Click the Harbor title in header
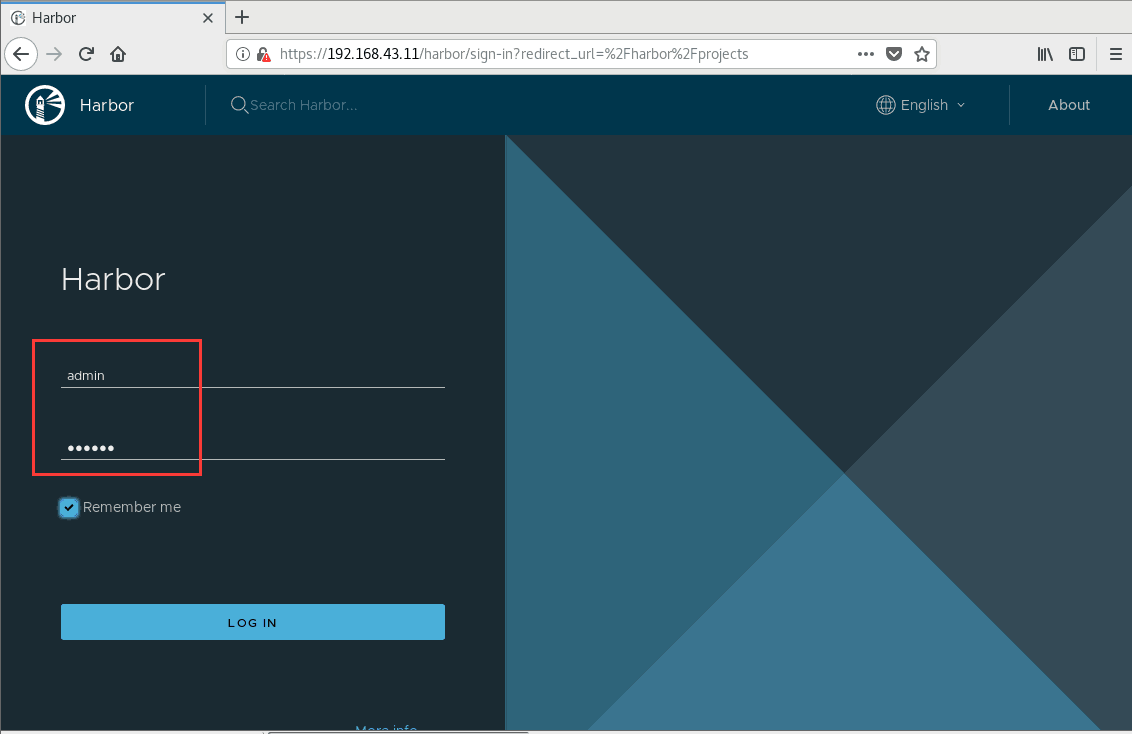 coord(107,105)
